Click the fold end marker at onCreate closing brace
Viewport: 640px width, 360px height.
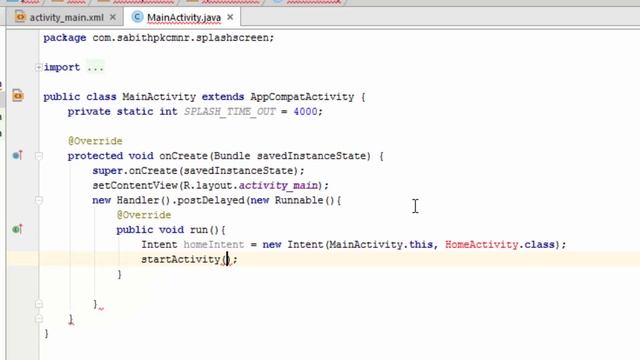(x=39, y=319)
